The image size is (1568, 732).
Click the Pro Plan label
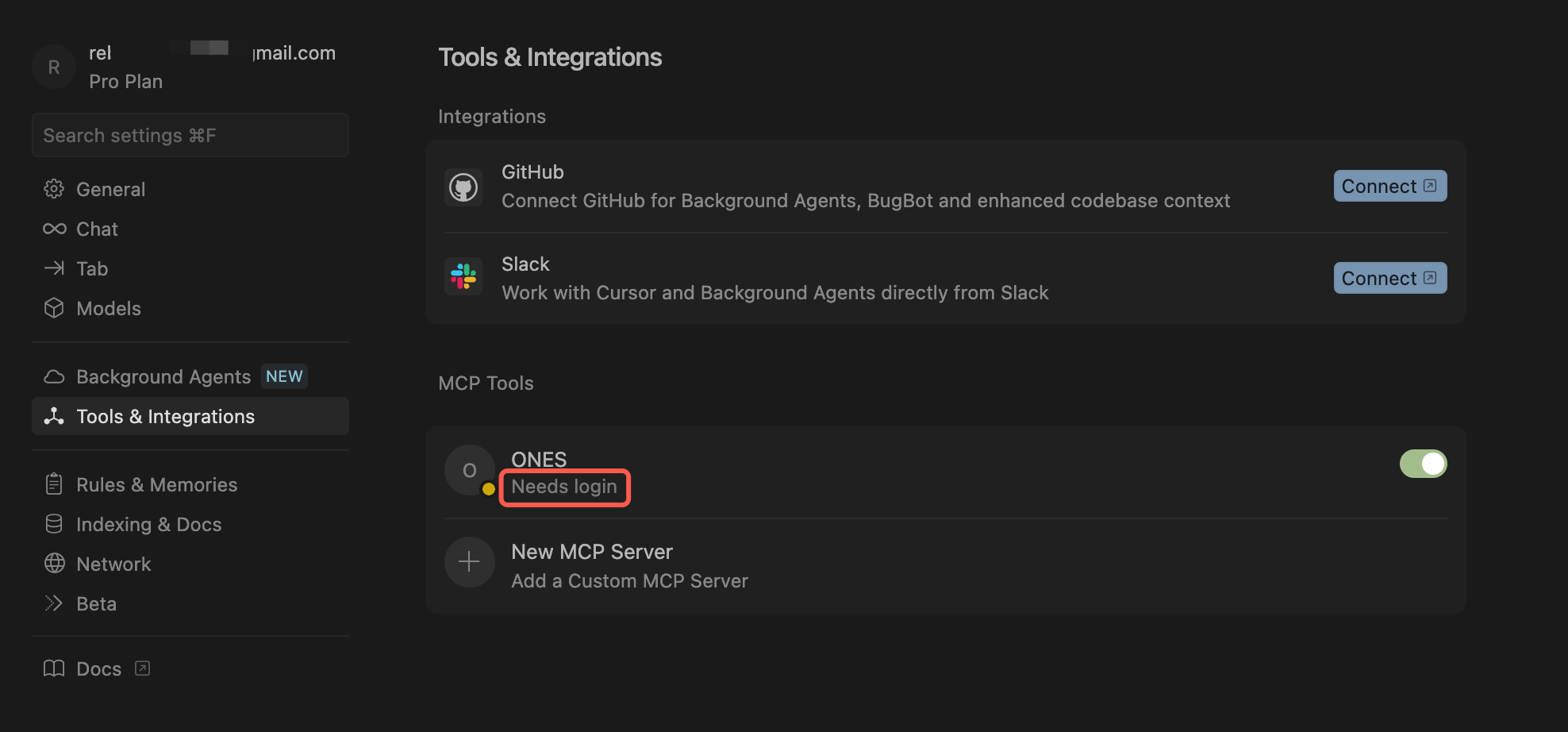pyautogui.click(x=125, y=82)
